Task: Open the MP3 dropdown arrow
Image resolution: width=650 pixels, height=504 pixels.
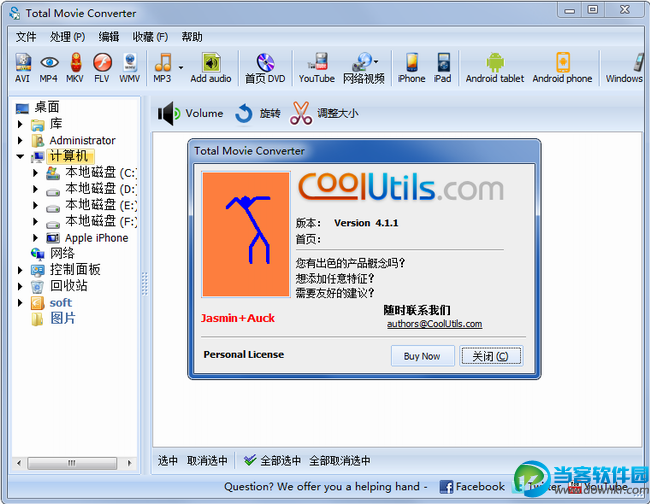Action: pos(181,67)
